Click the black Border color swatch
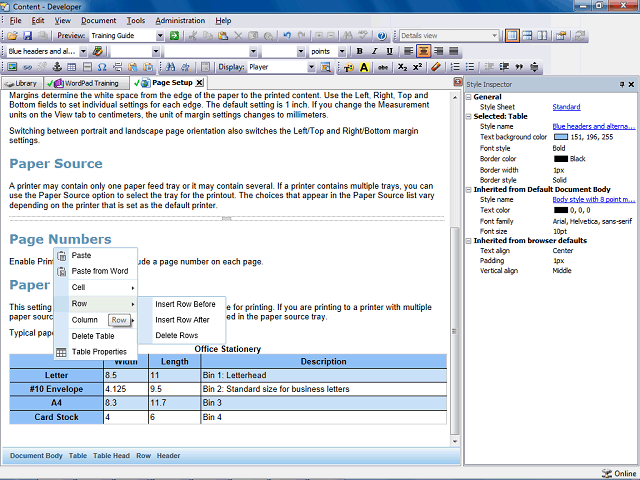Screen dimensions: 640x480 561,159
